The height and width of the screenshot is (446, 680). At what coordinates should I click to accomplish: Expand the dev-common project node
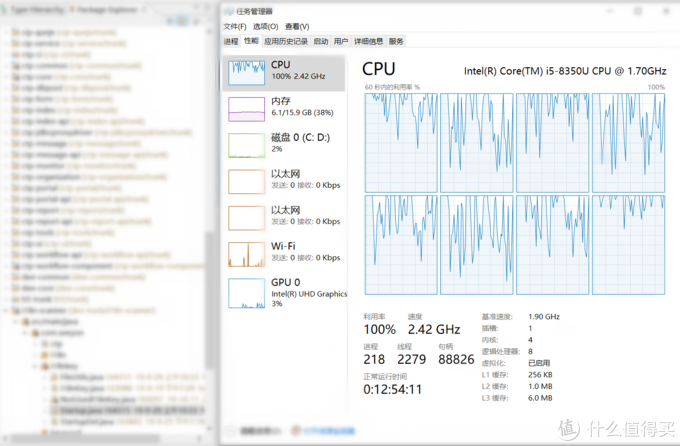[7, 277]
